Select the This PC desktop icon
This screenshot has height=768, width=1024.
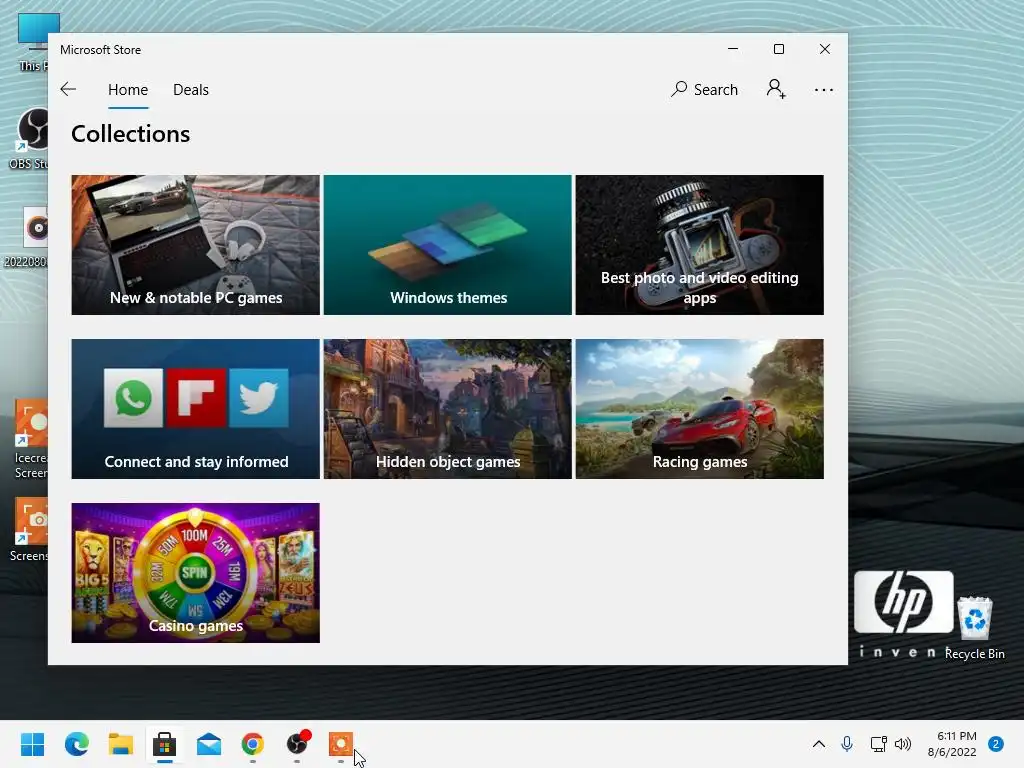[x=33, y=42]
